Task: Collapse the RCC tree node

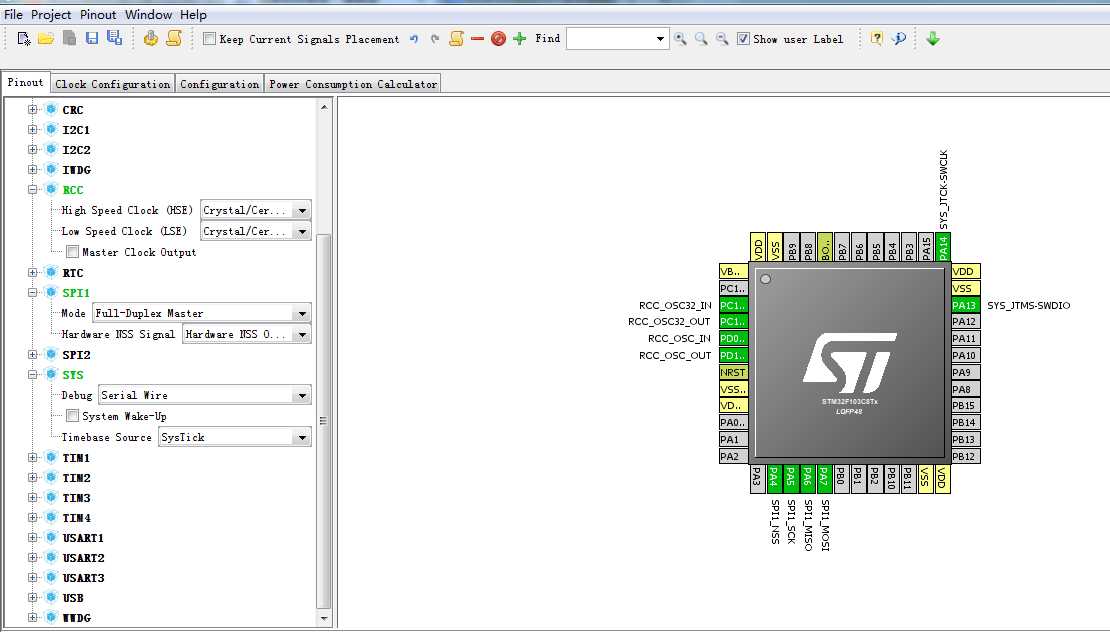Action: pos(33,190)
